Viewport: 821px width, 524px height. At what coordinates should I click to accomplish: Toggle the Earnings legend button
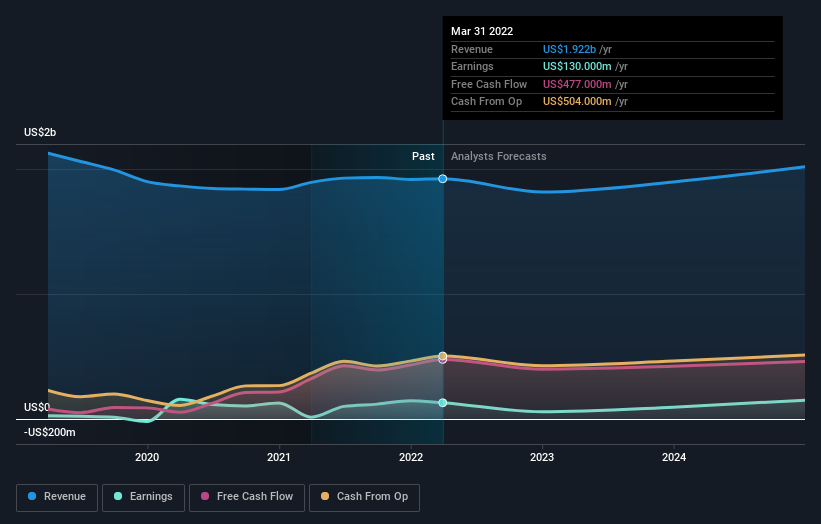tap(143, 497)
